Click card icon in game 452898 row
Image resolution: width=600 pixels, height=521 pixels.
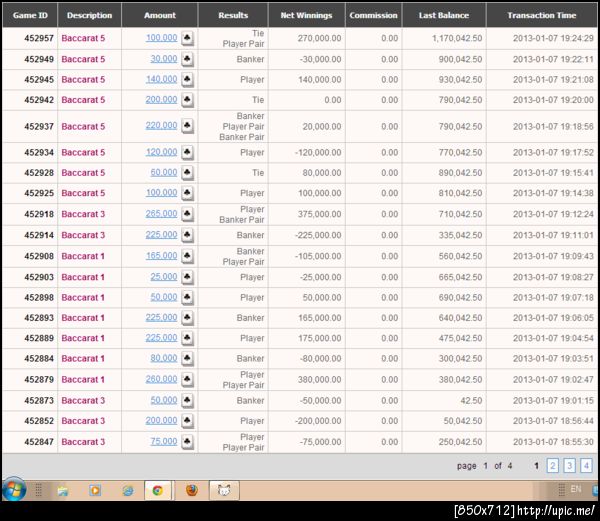click(187, 297)
